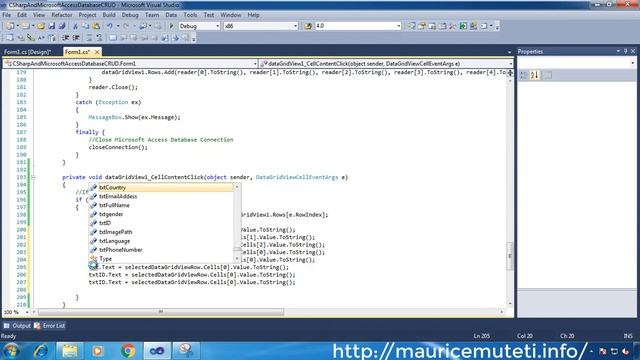The image size is (640, 360).
Task: Open the 4.0 find combo box dropdown
Action: (x=398, y=26)
